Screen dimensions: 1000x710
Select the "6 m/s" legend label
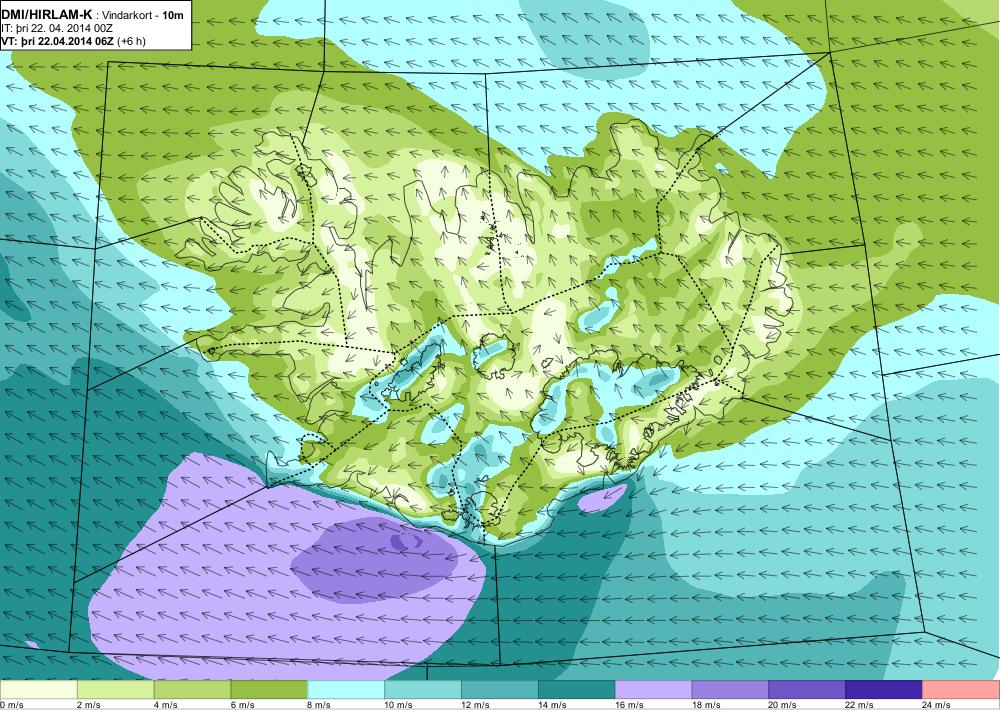point(242,705)
